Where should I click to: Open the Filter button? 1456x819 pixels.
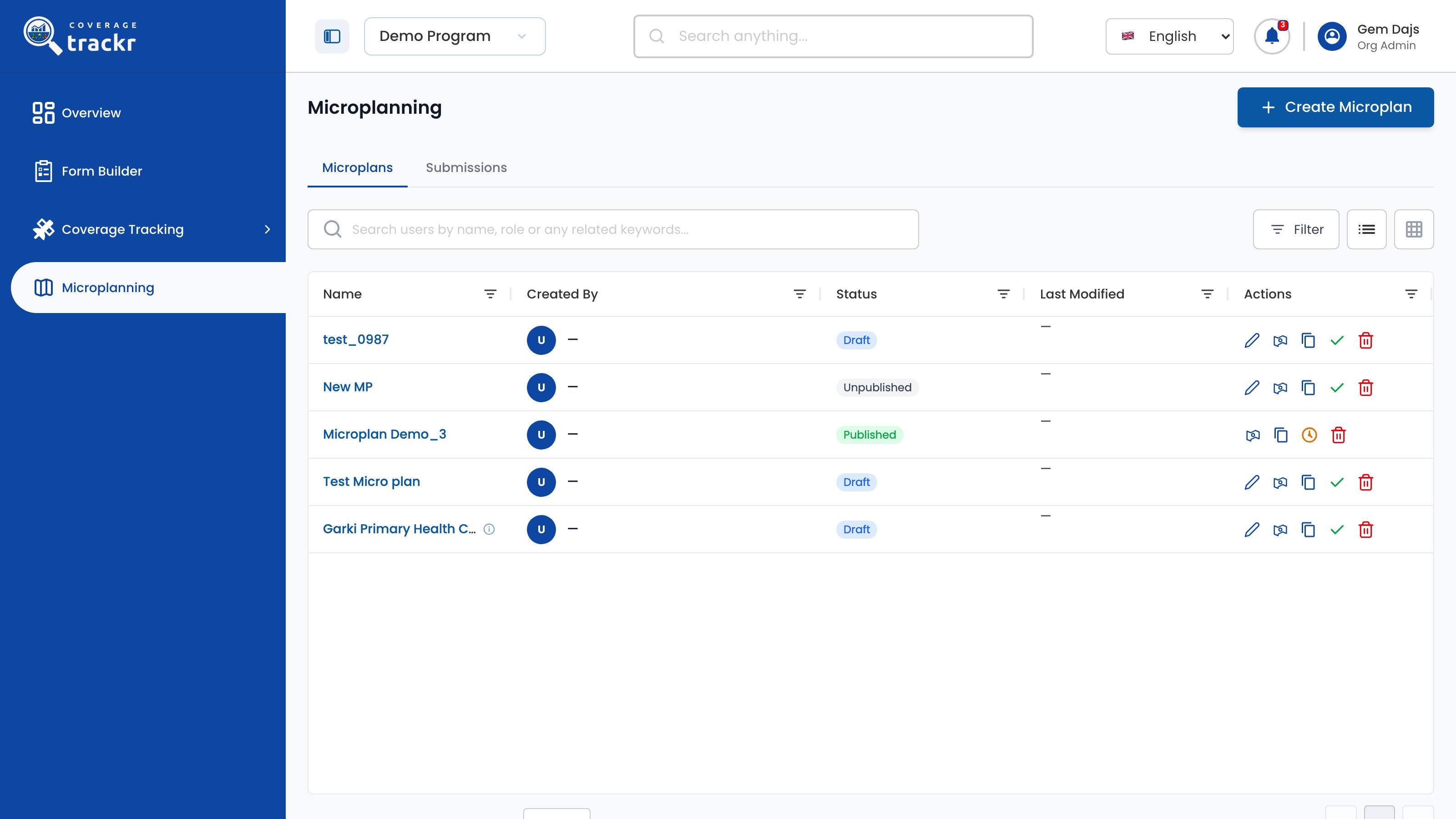[x=1295, y=229]
